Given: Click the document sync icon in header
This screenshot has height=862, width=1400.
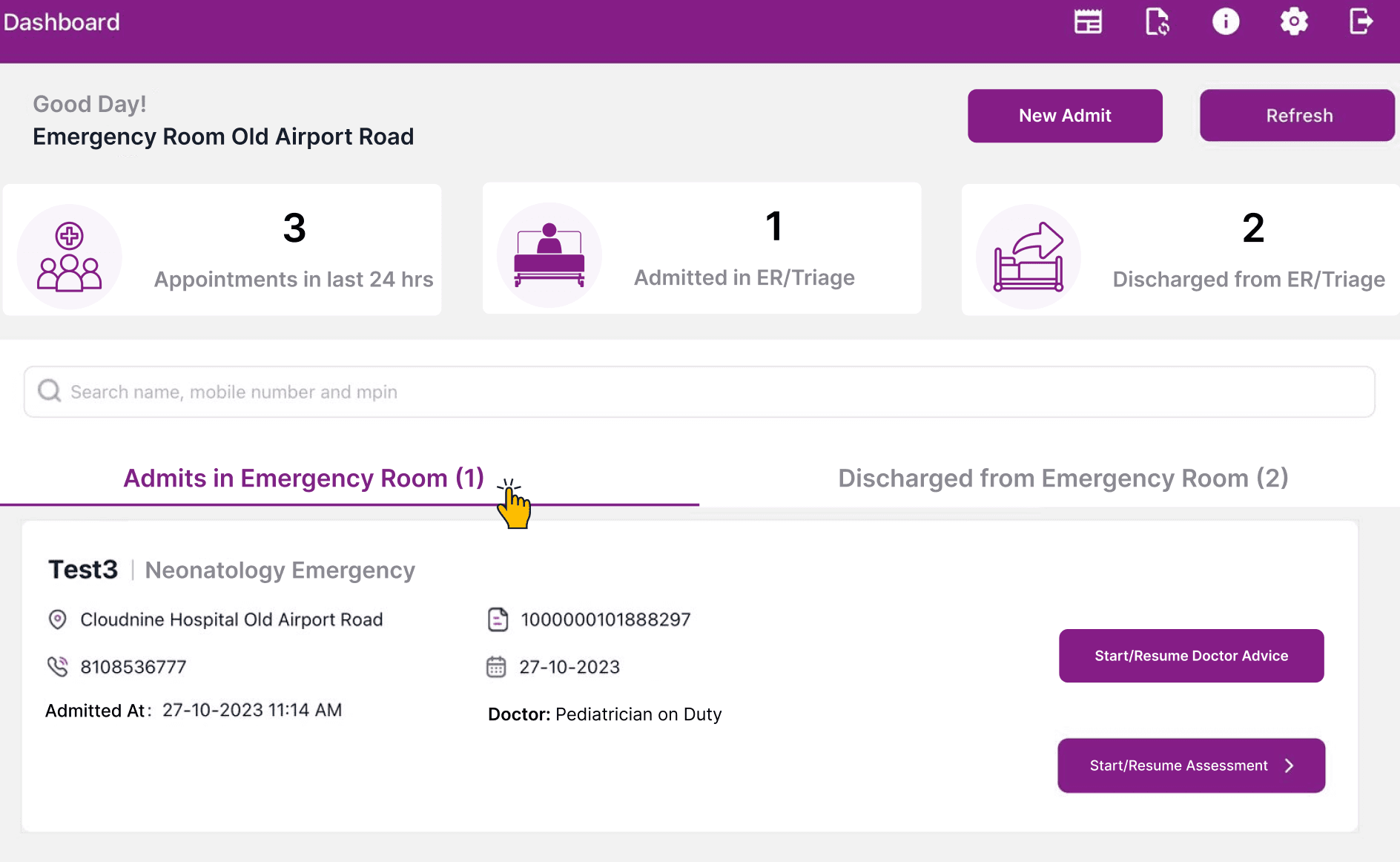Looking at the screenshot, I should 1157,22.
